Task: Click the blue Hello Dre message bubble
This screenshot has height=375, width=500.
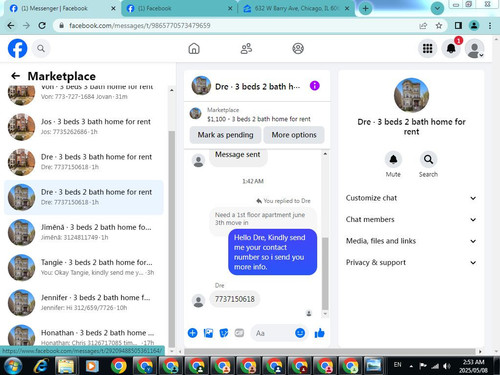Action: [x=272, y=252]
